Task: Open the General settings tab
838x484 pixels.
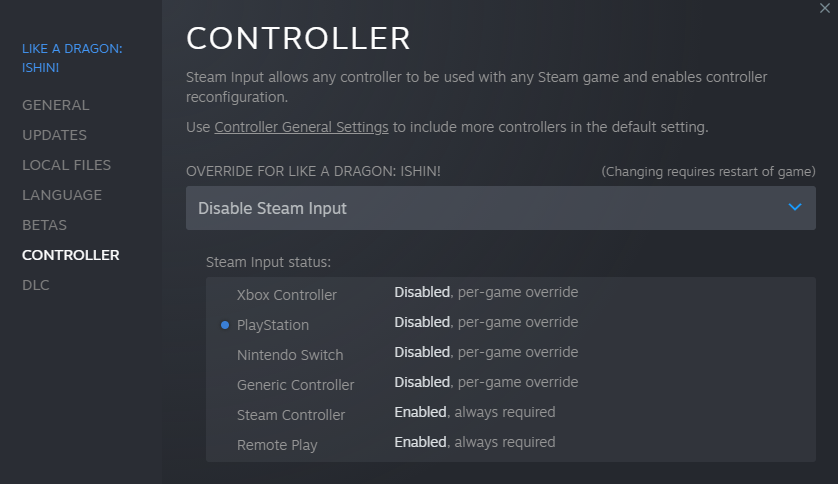Action: (x=56, y=105)
